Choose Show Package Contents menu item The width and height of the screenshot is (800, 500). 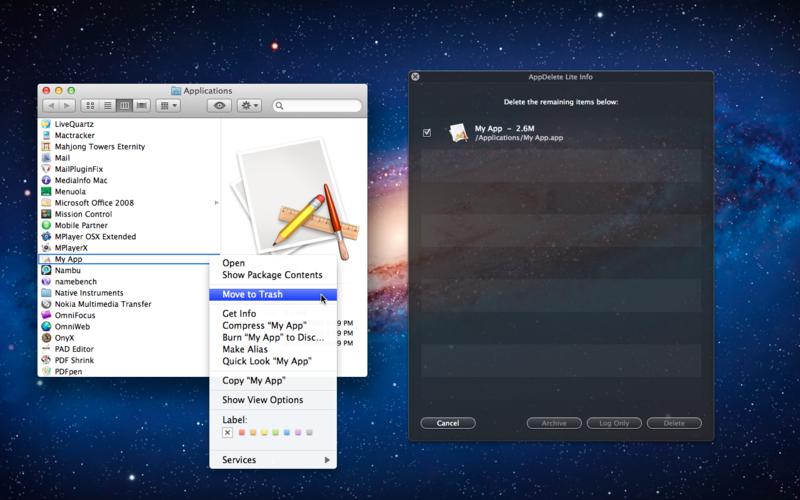[x=273, y=274]
